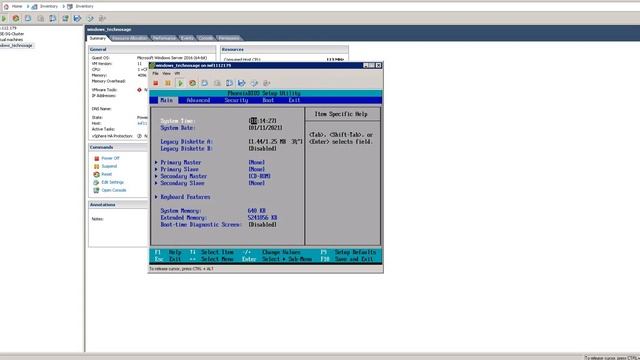Expand Primary Master submenu arrow in BIOS

tap(156, 162)
